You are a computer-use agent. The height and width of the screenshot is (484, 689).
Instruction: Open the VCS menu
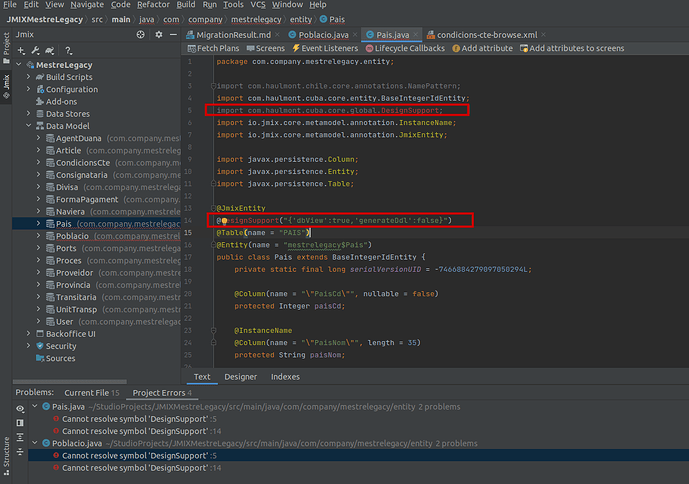pos(258,5)
